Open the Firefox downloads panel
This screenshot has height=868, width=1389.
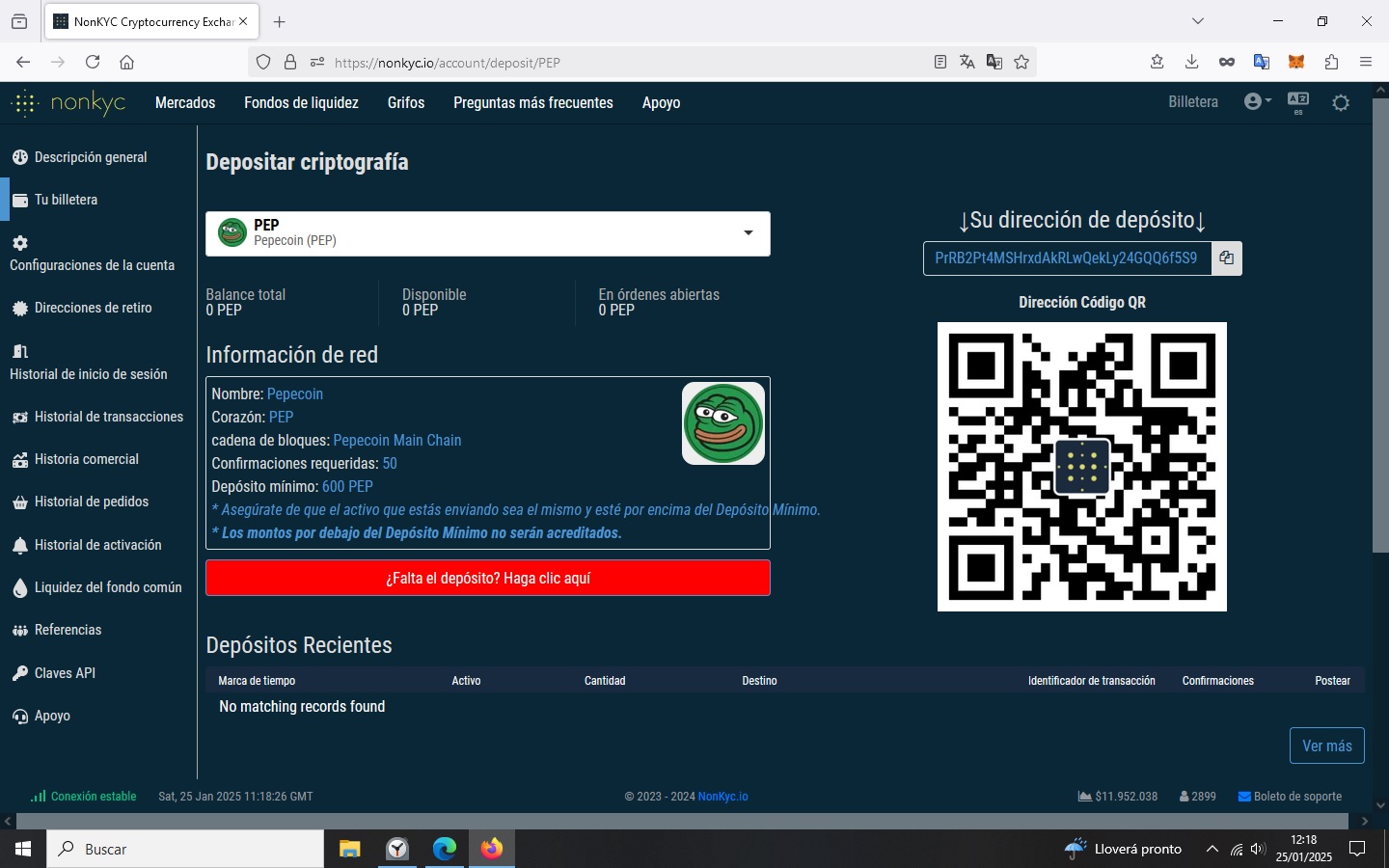coord(1191,62)
